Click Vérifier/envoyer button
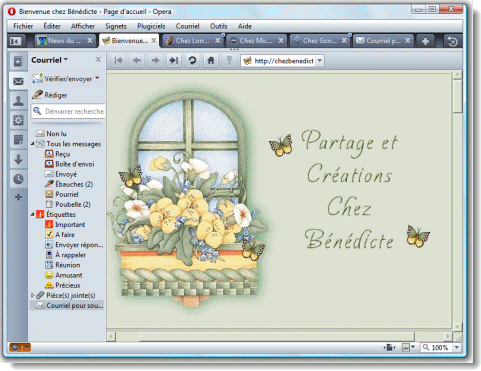 [x=62, y=79]
